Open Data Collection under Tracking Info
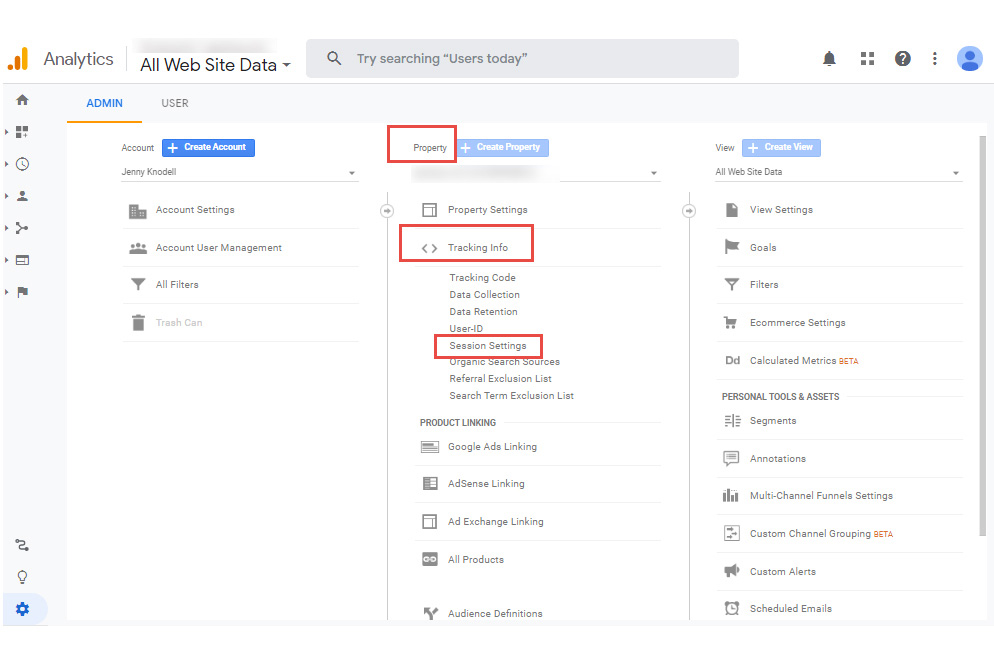The height and width of the screenshot is (665, 994). tap(484, 295)
